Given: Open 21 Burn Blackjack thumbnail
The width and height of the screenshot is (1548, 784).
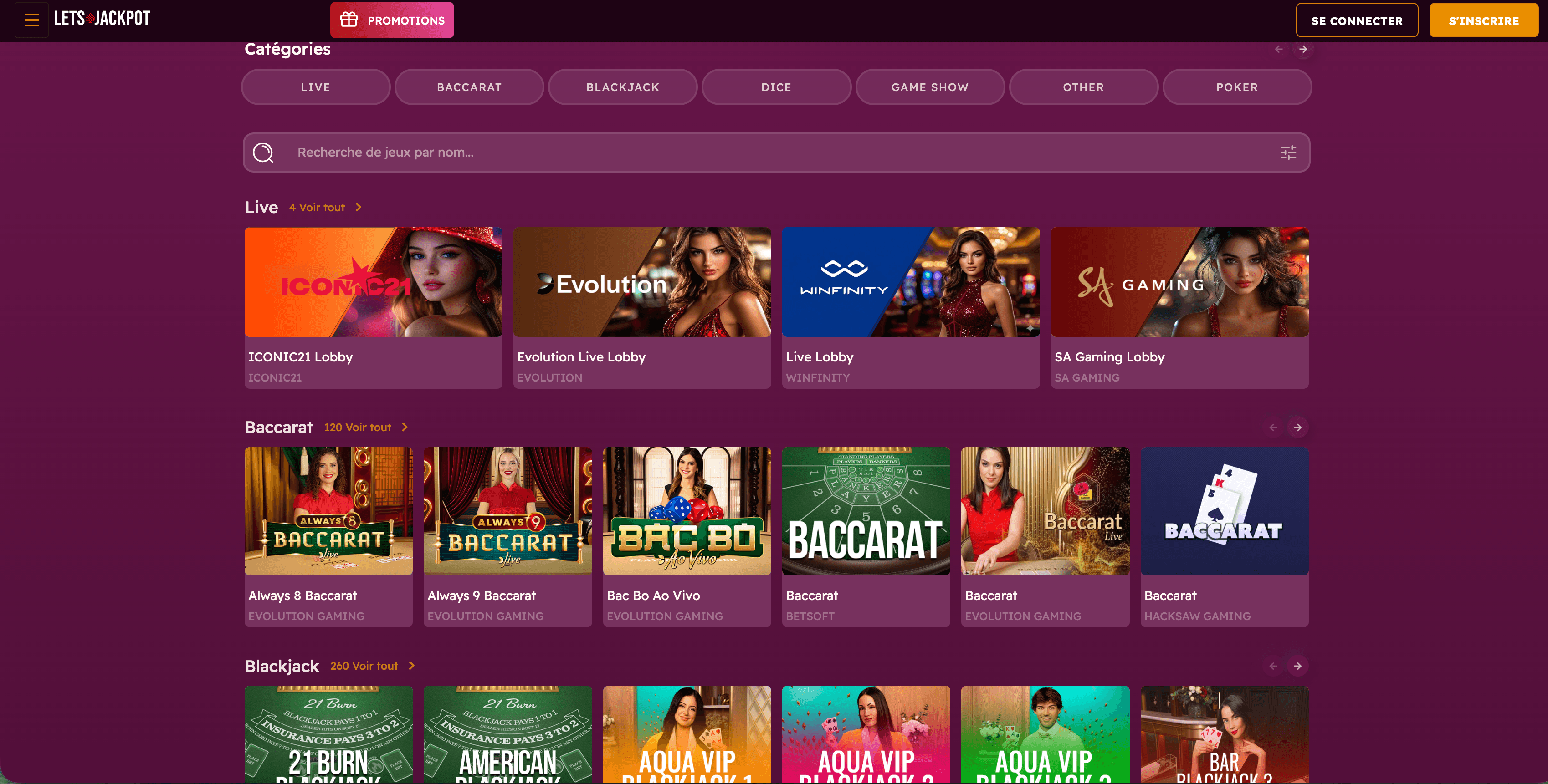Looking at the screenshot, I should (x=329, y=734).
